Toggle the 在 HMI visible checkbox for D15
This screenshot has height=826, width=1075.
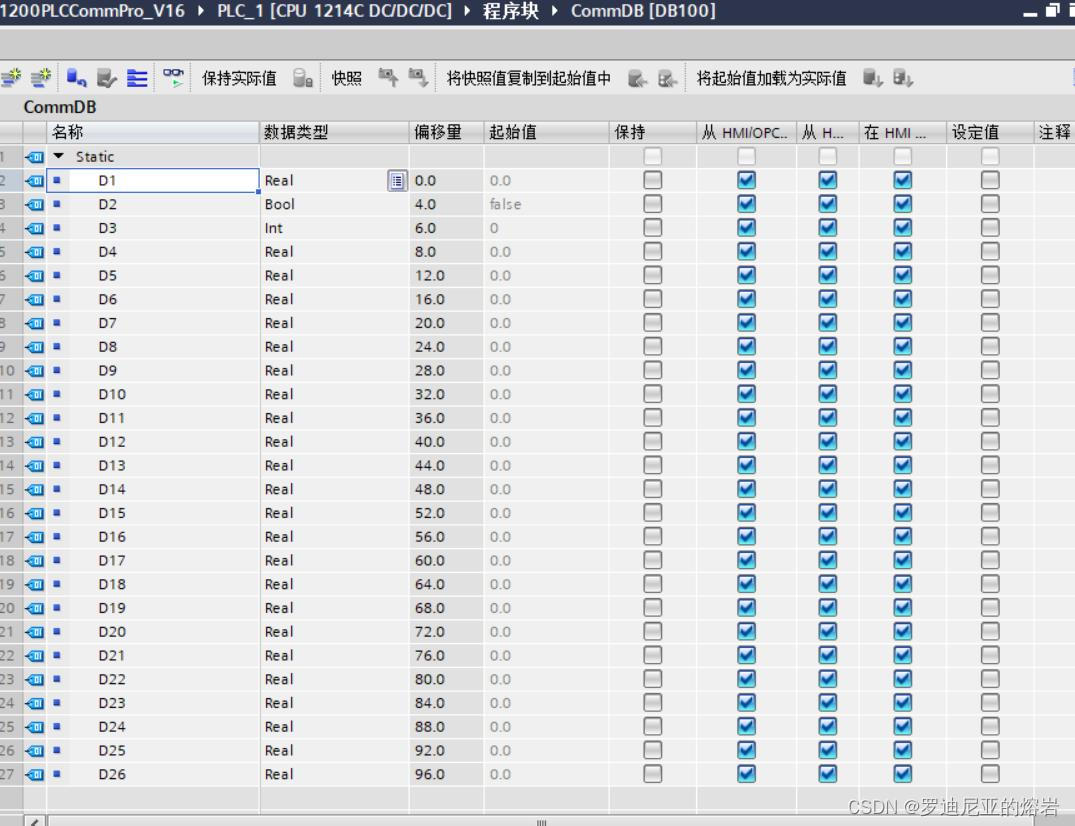(902, 513)
